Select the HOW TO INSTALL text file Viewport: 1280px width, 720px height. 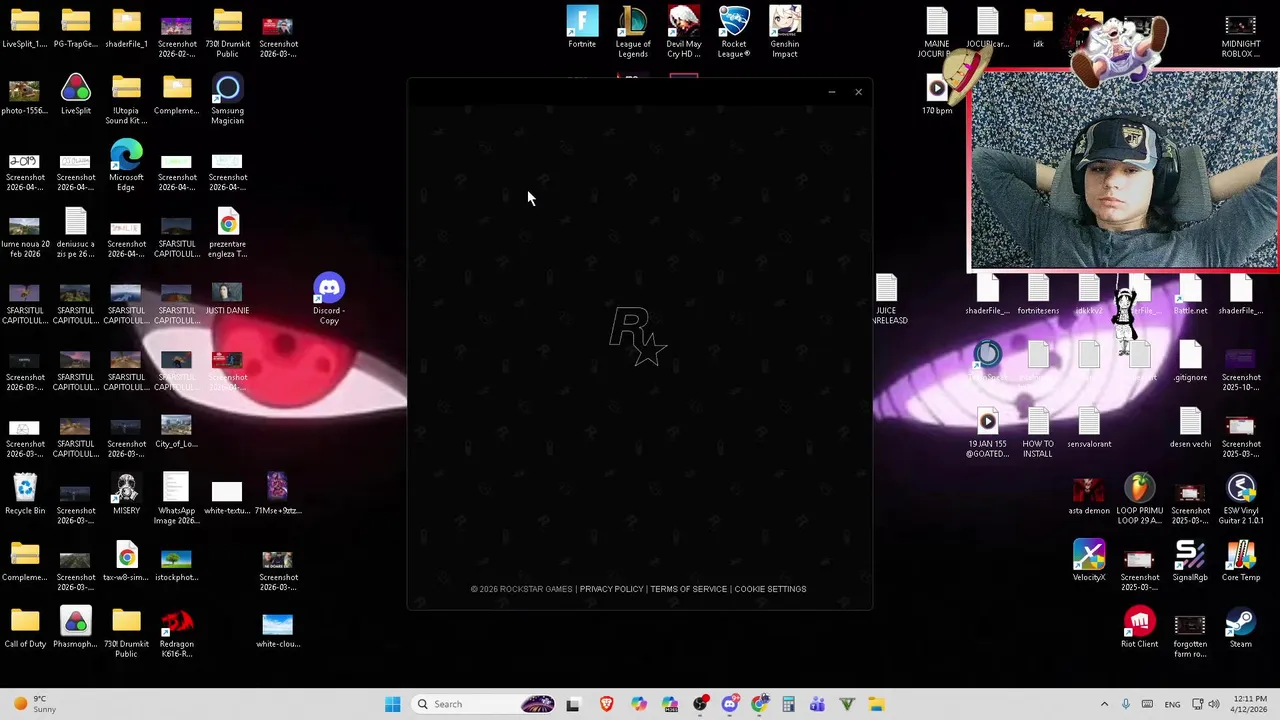click(1038, 432)
